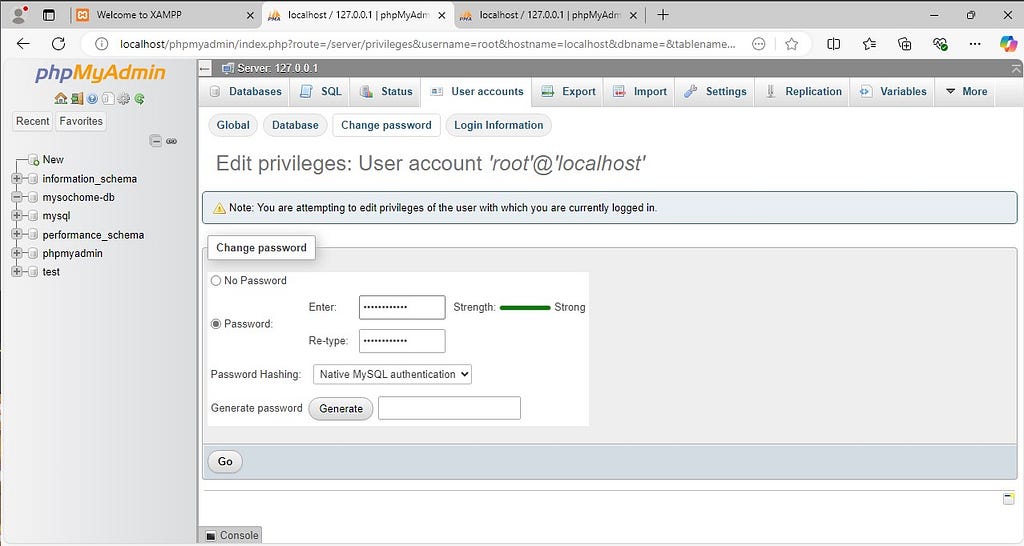Expand the phpmyadmin database
Image resolution: width=1024 pixels, height=546 pixels.
[17, 253]
